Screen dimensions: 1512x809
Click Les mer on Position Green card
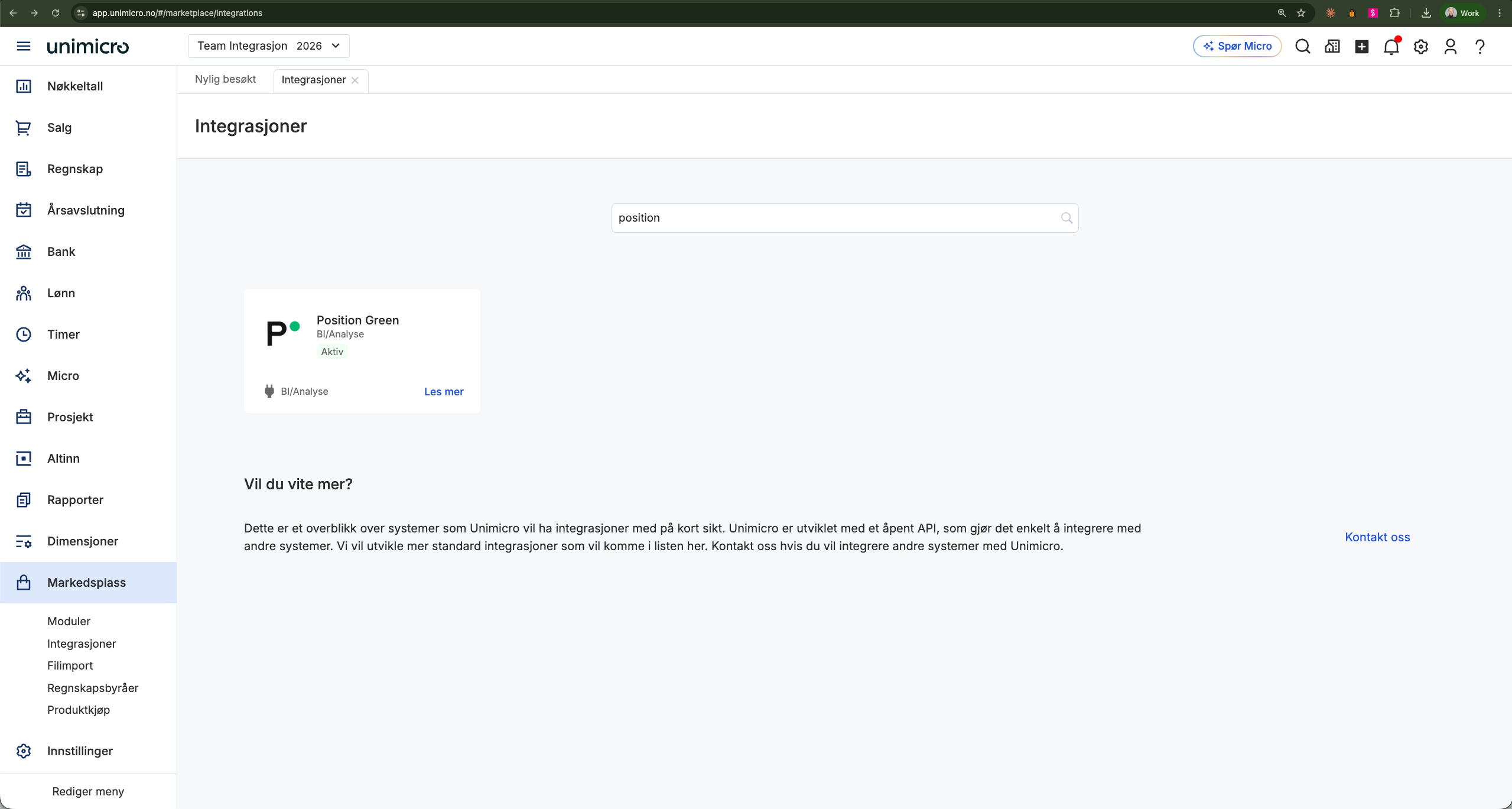click(x=444, y=392)
